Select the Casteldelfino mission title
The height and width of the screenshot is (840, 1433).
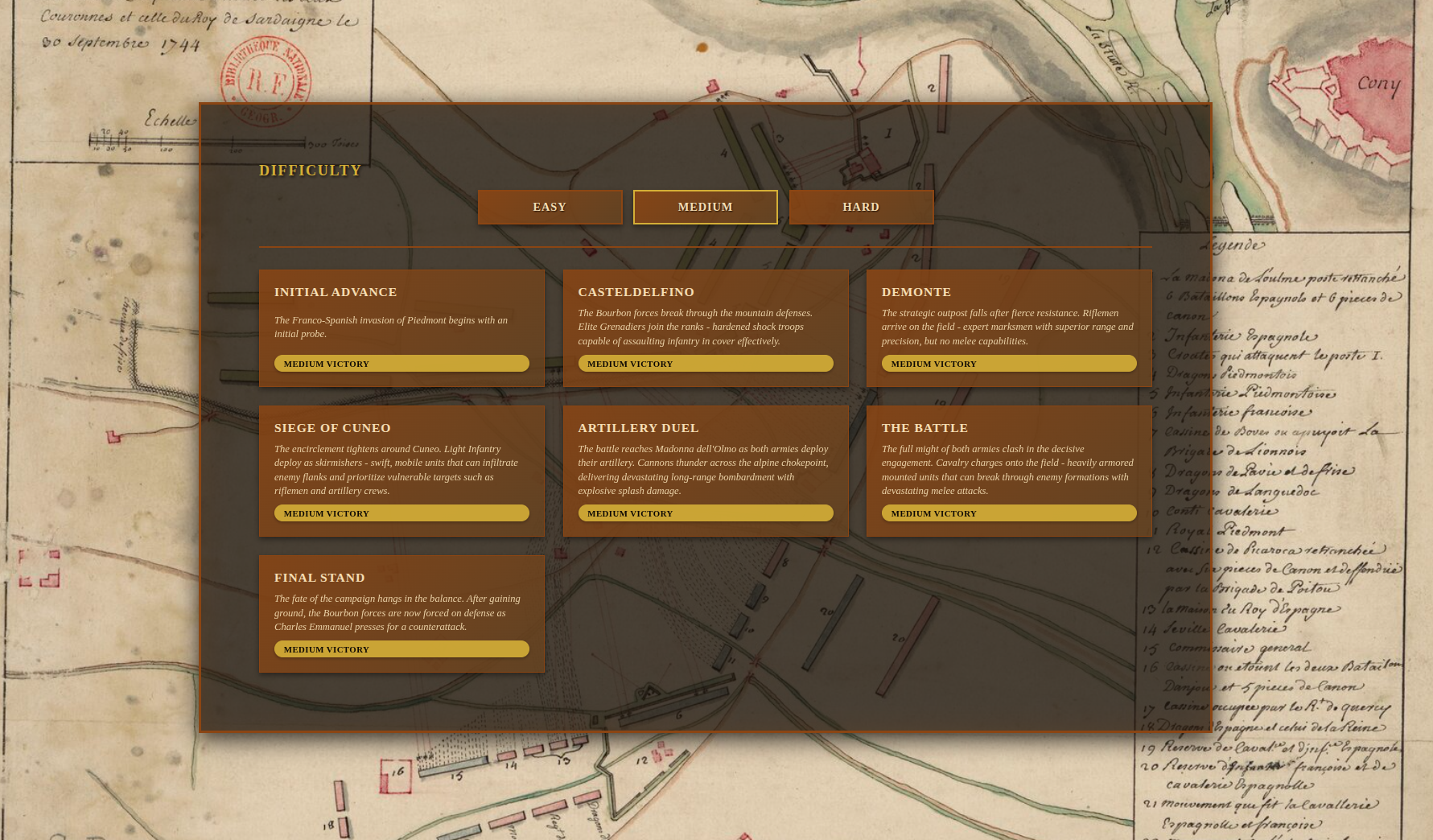636,292
